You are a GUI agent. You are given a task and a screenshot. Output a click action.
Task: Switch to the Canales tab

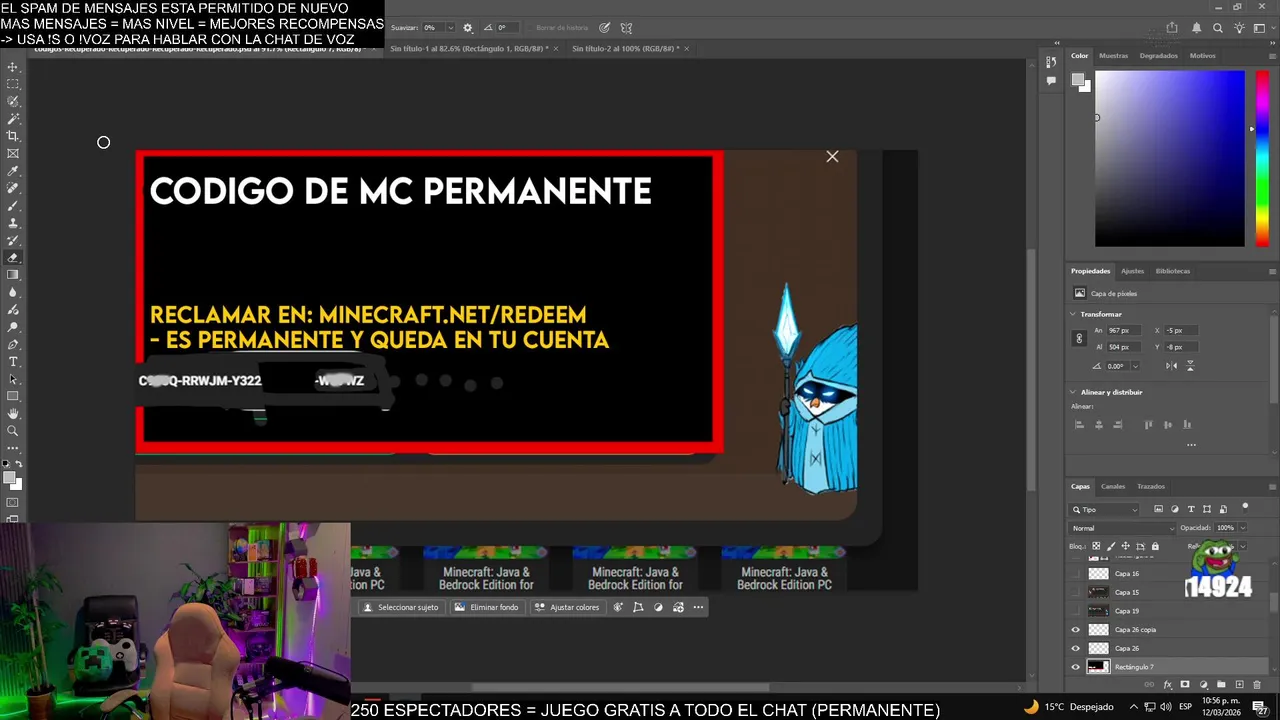point(1113,487)
